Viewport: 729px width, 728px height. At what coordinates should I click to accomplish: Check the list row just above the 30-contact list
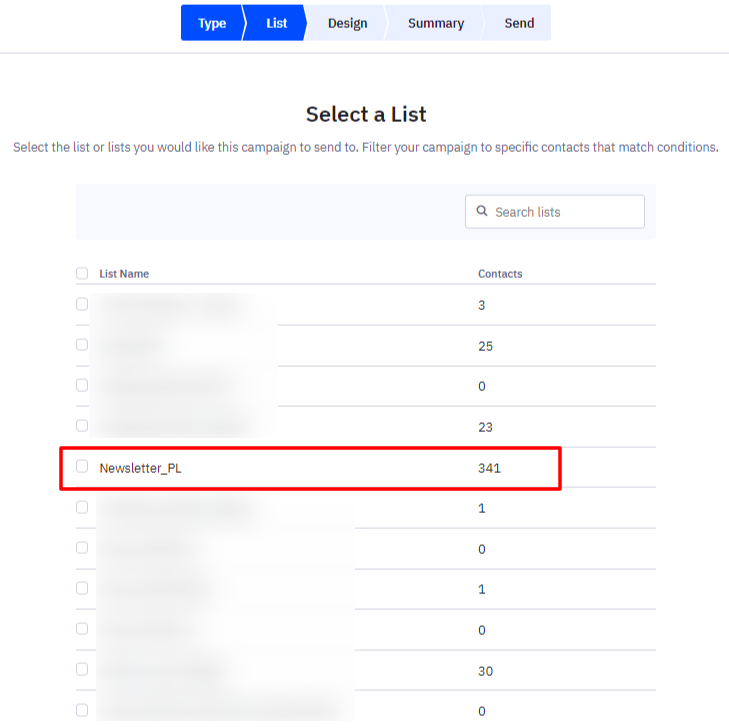pos(82,629)
